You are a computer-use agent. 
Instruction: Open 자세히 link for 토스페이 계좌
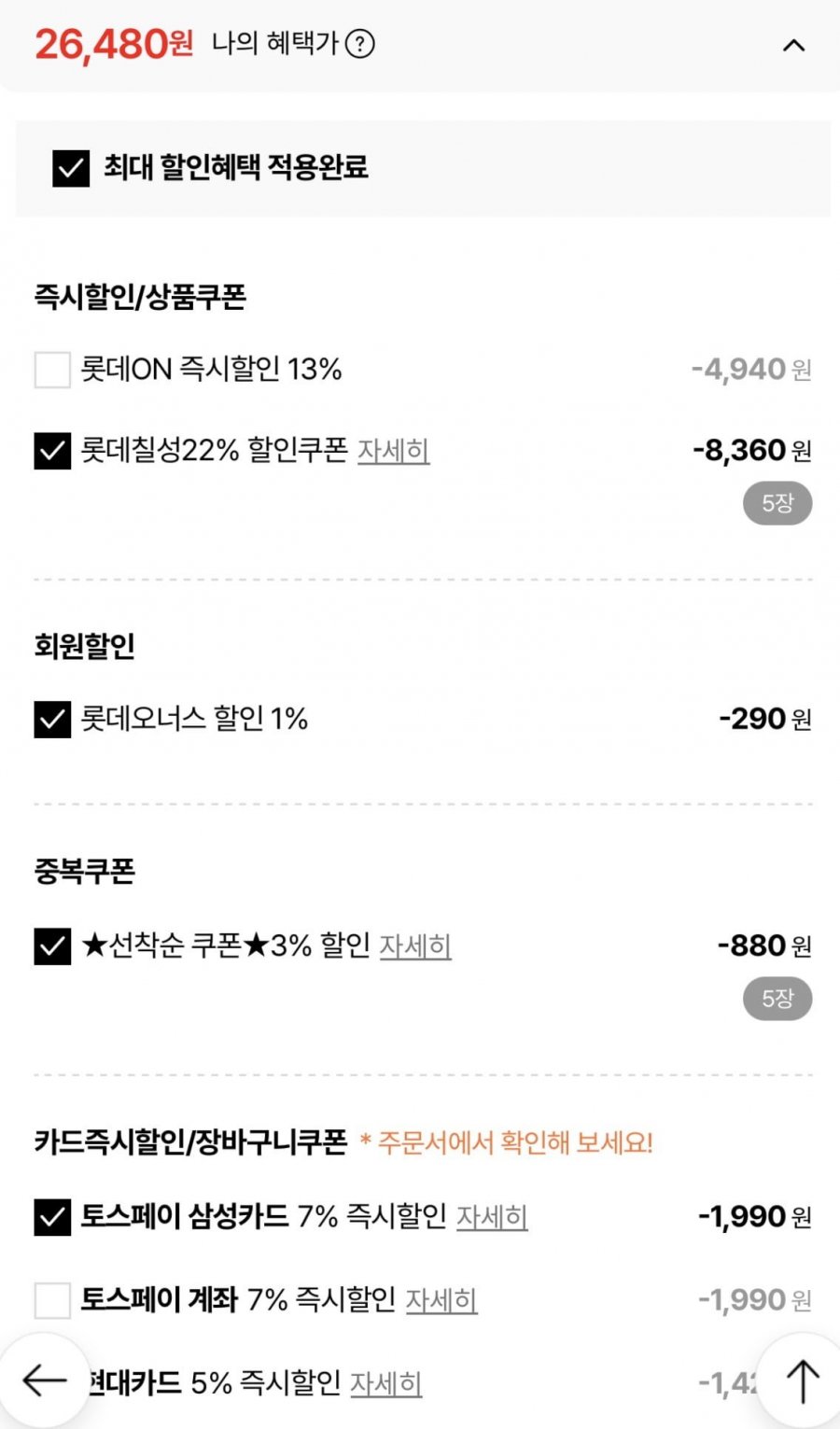(441, 1299)
